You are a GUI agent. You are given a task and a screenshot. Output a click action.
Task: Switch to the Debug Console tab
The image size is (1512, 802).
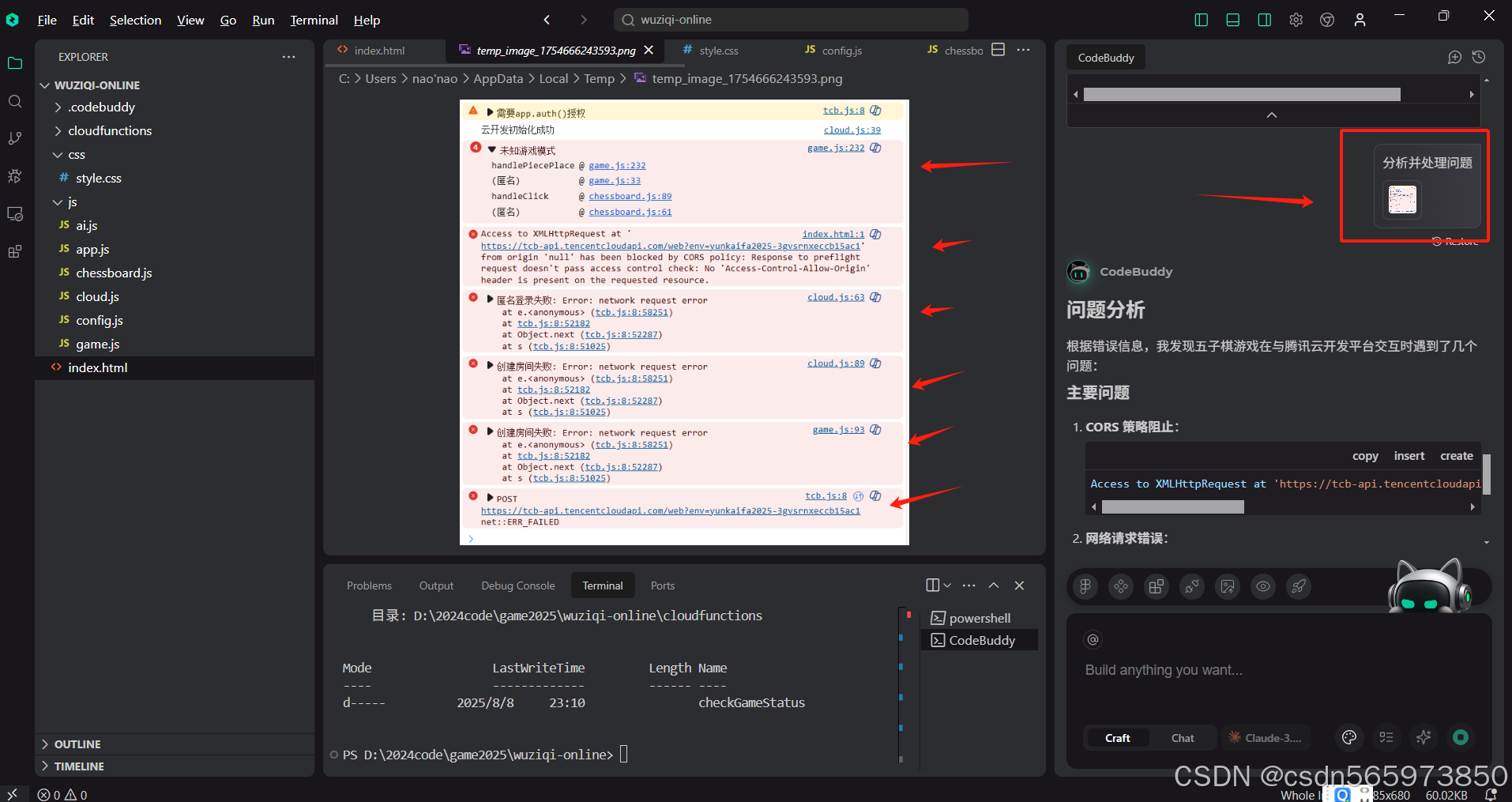[x=517, y=585]
